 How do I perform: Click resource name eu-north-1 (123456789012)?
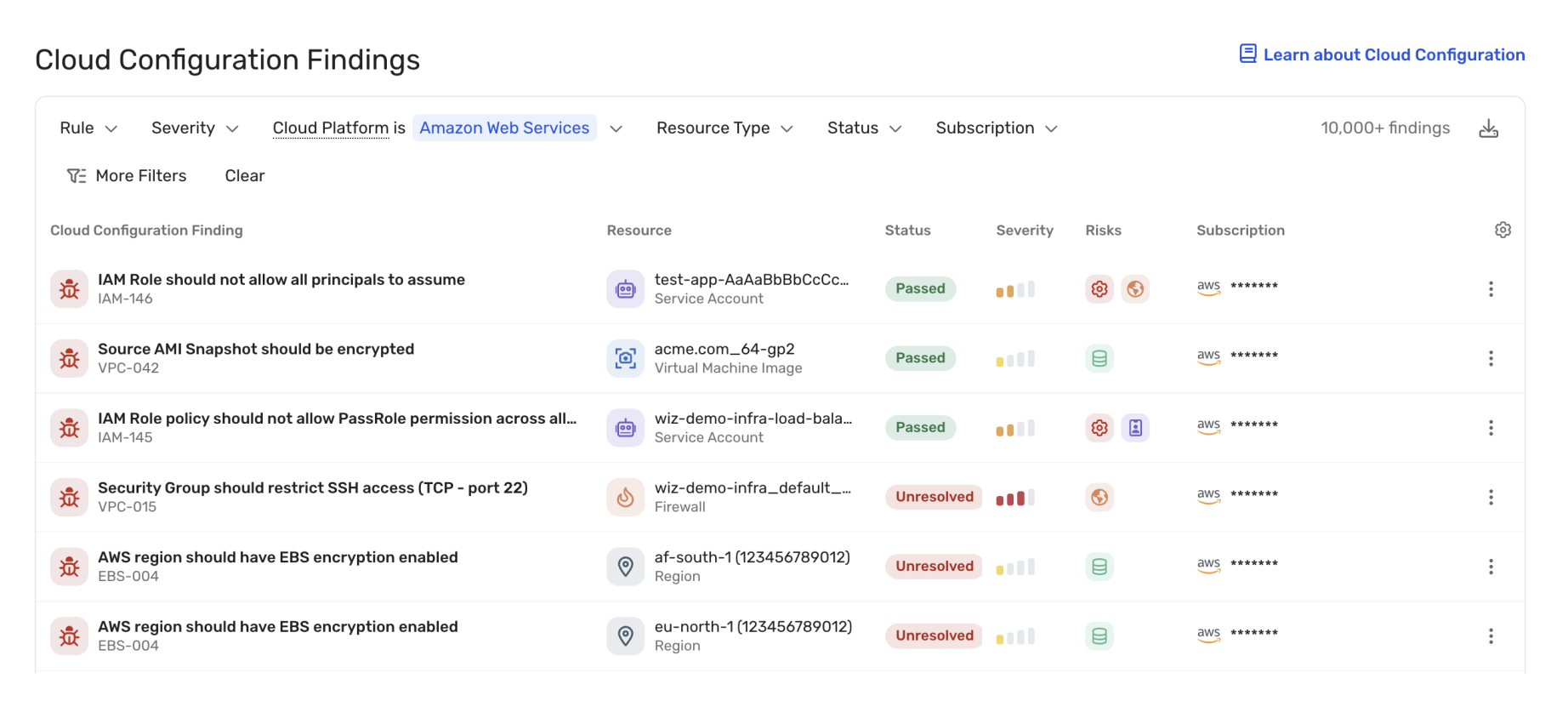(x=753, y=627)
